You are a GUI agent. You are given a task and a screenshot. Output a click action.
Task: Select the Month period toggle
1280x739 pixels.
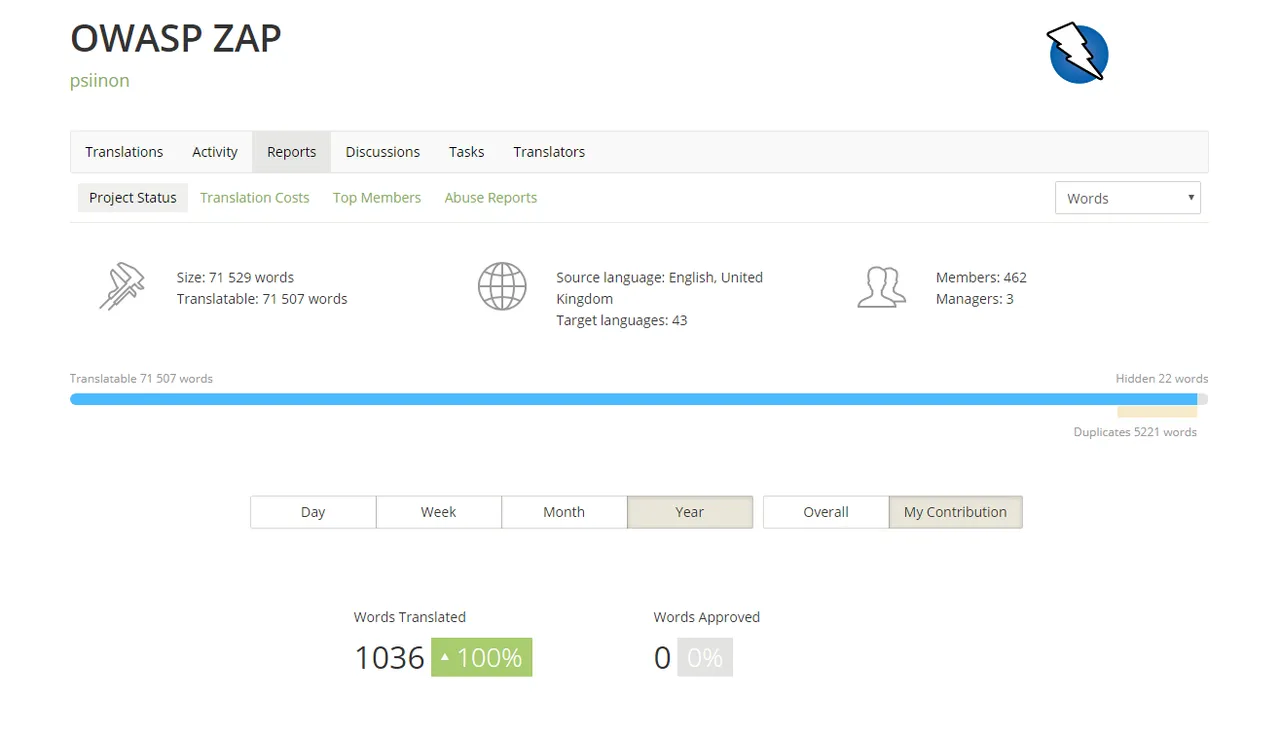(x=564, y=512)
